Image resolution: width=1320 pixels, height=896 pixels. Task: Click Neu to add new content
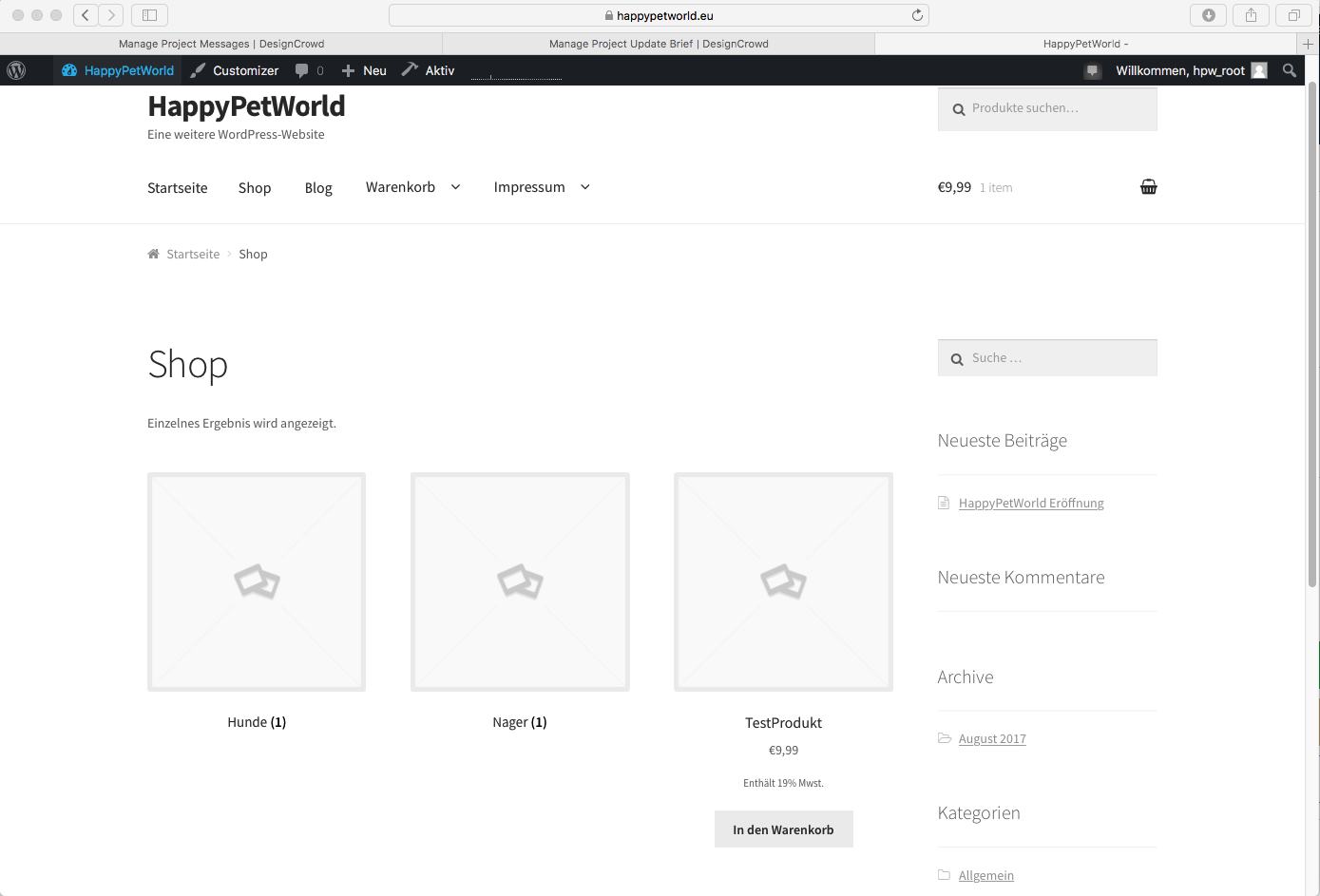point(364,70)
